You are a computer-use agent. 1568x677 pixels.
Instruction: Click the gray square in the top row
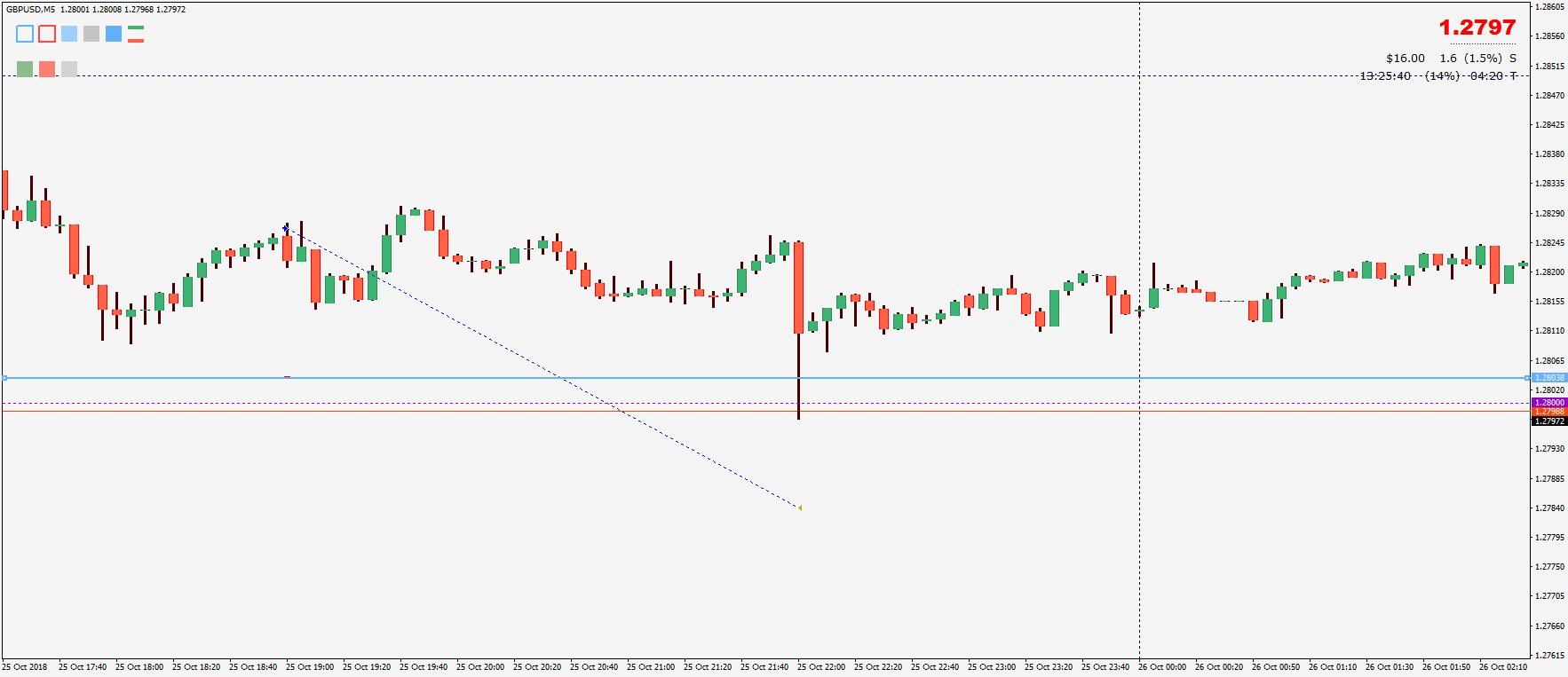[x=91, y=34]
